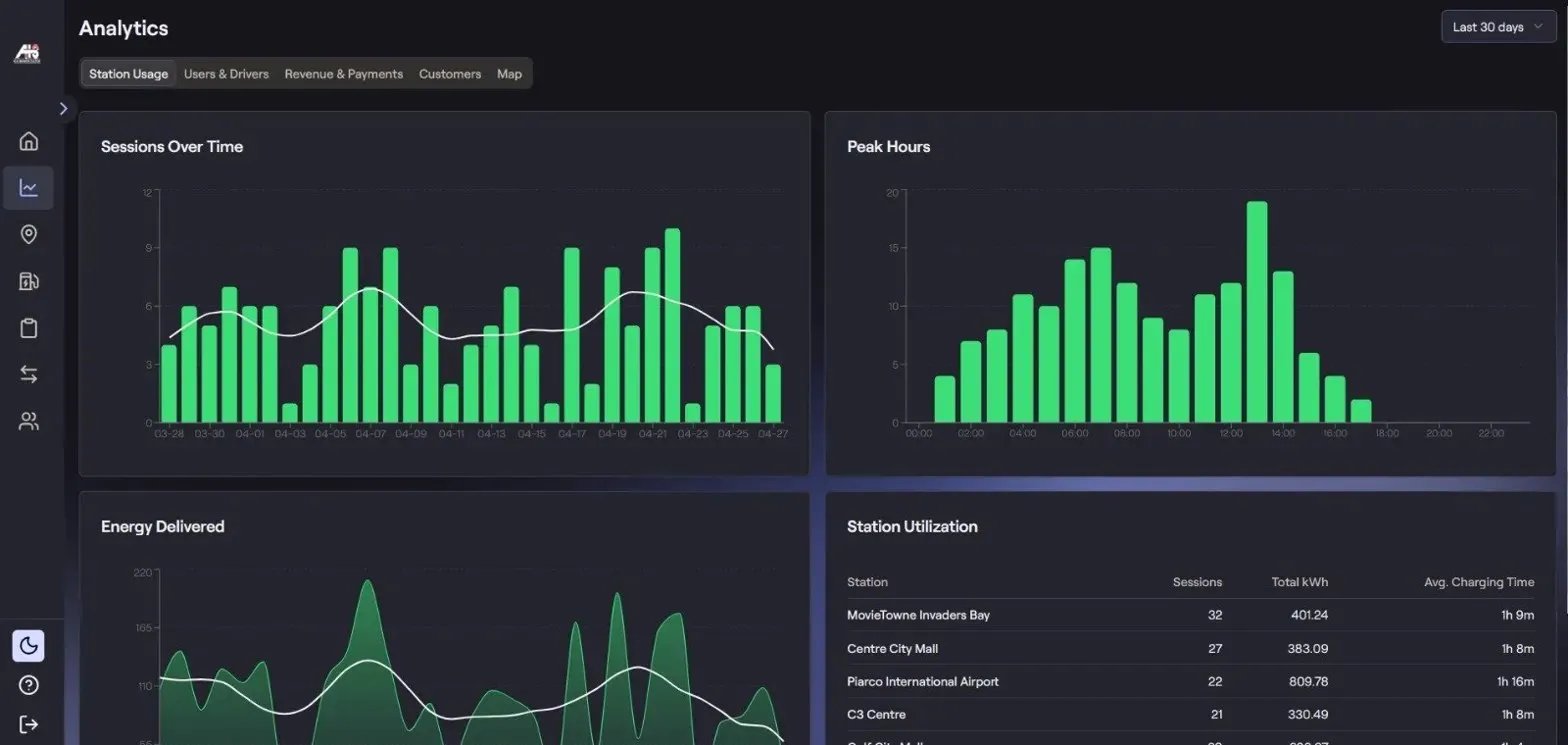Viewport: 1568px width, 745px height.
Task: Open the transfer arrows icon
Action: (28, 374)
